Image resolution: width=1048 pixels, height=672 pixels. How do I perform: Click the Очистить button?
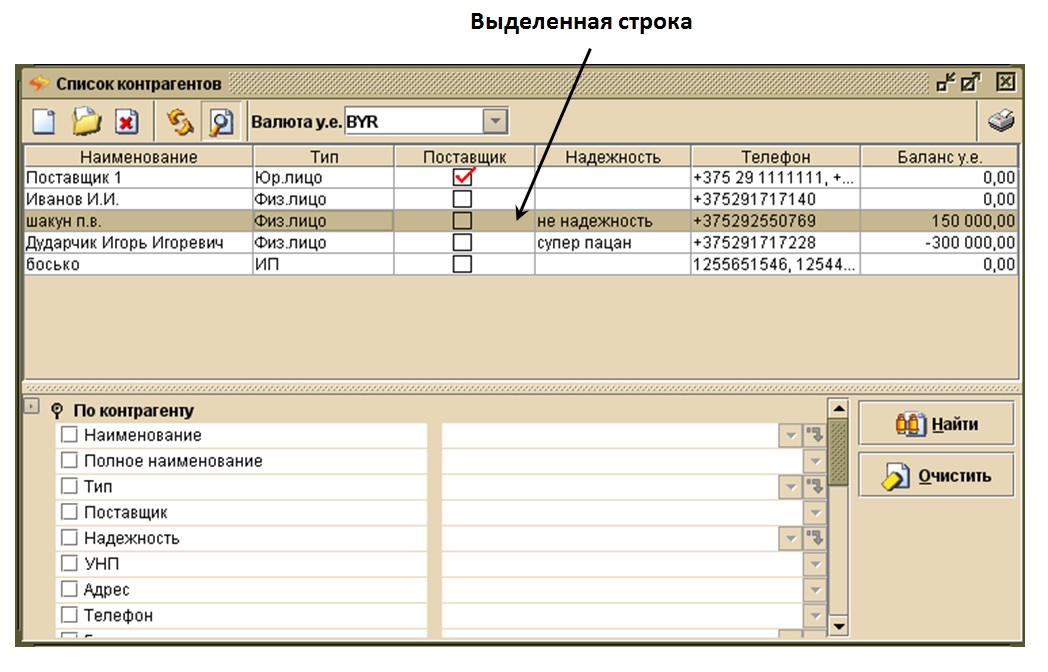936,475
